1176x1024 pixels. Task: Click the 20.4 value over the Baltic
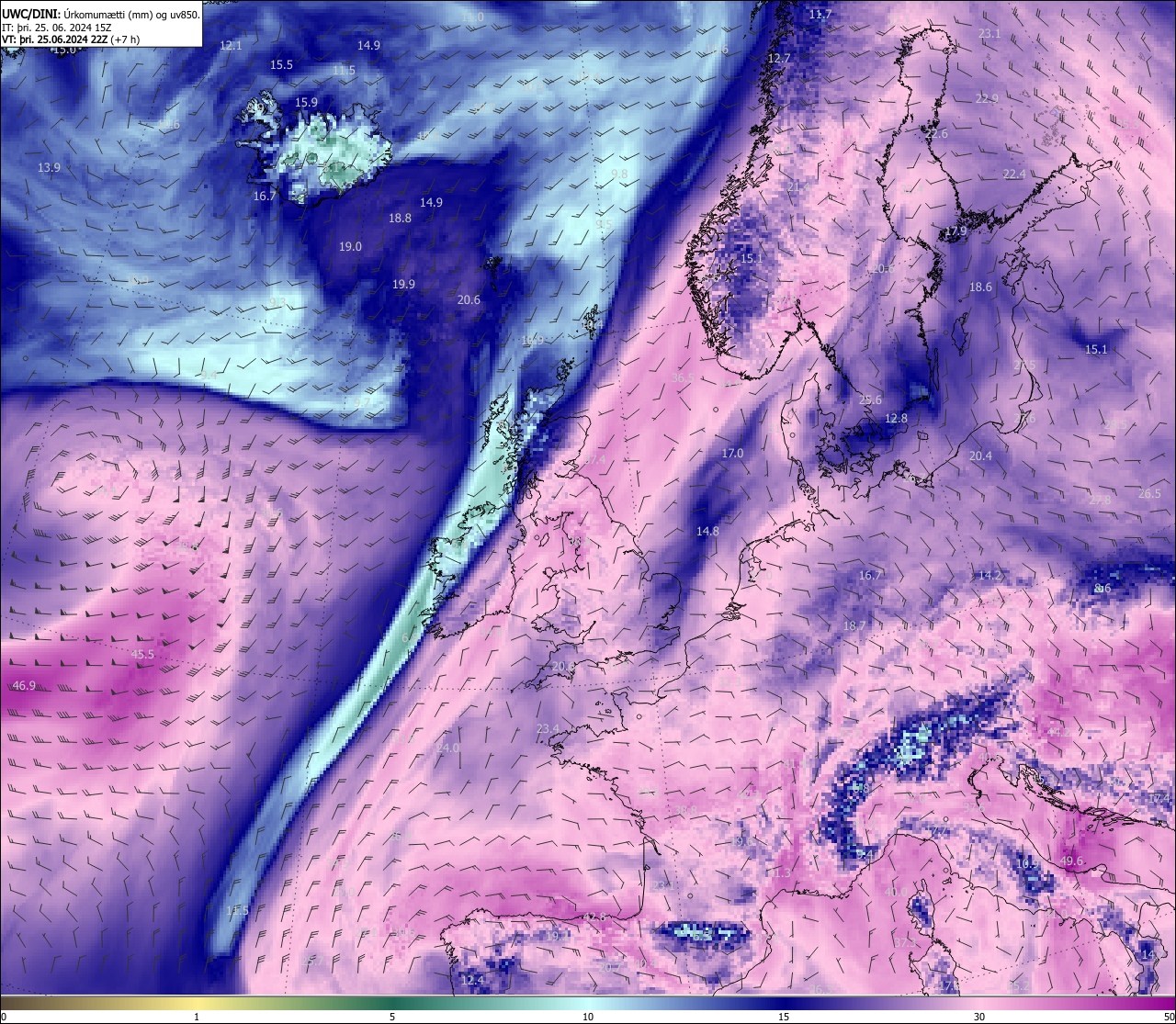(x=980, y=456)
